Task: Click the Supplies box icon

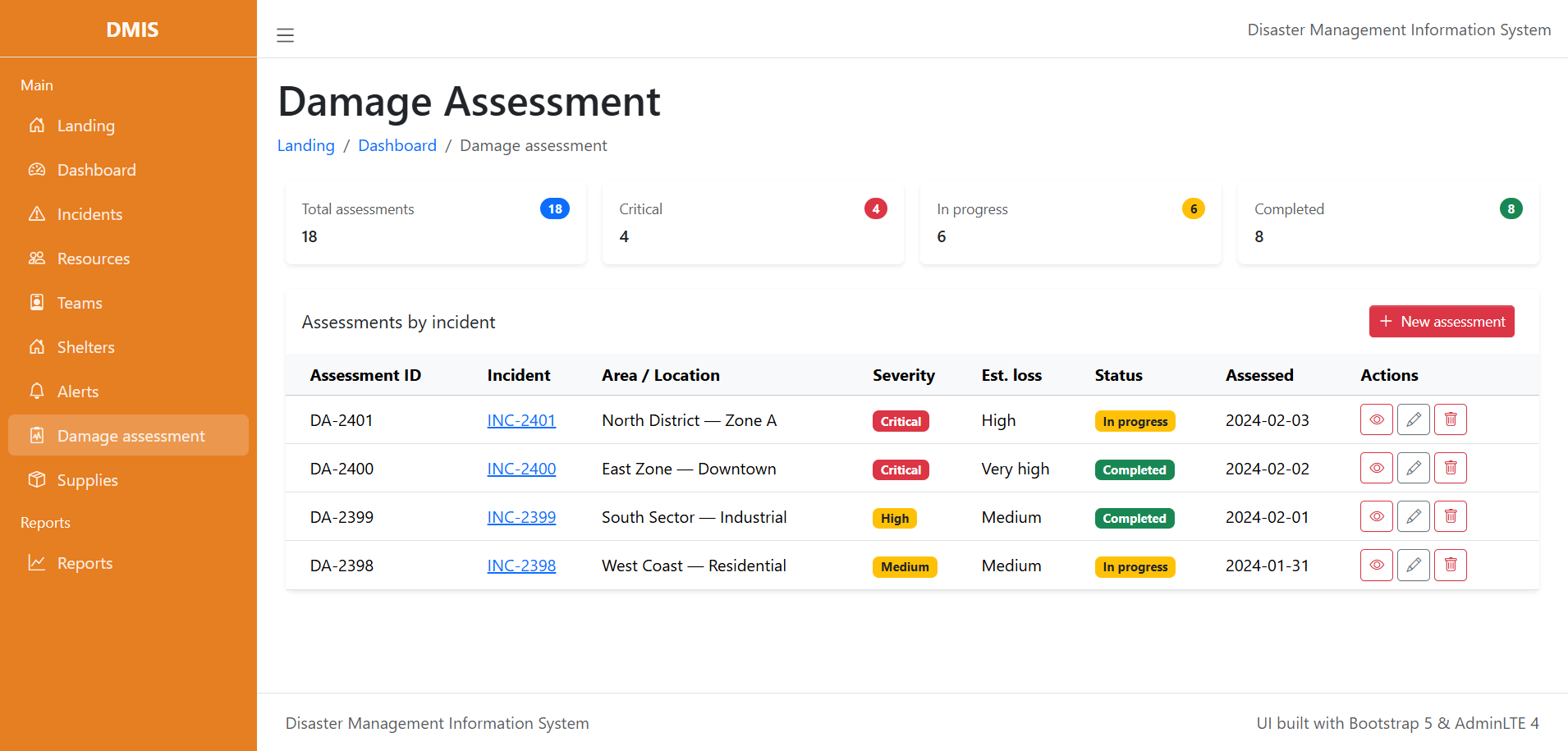Action: (x=38, y=479)
